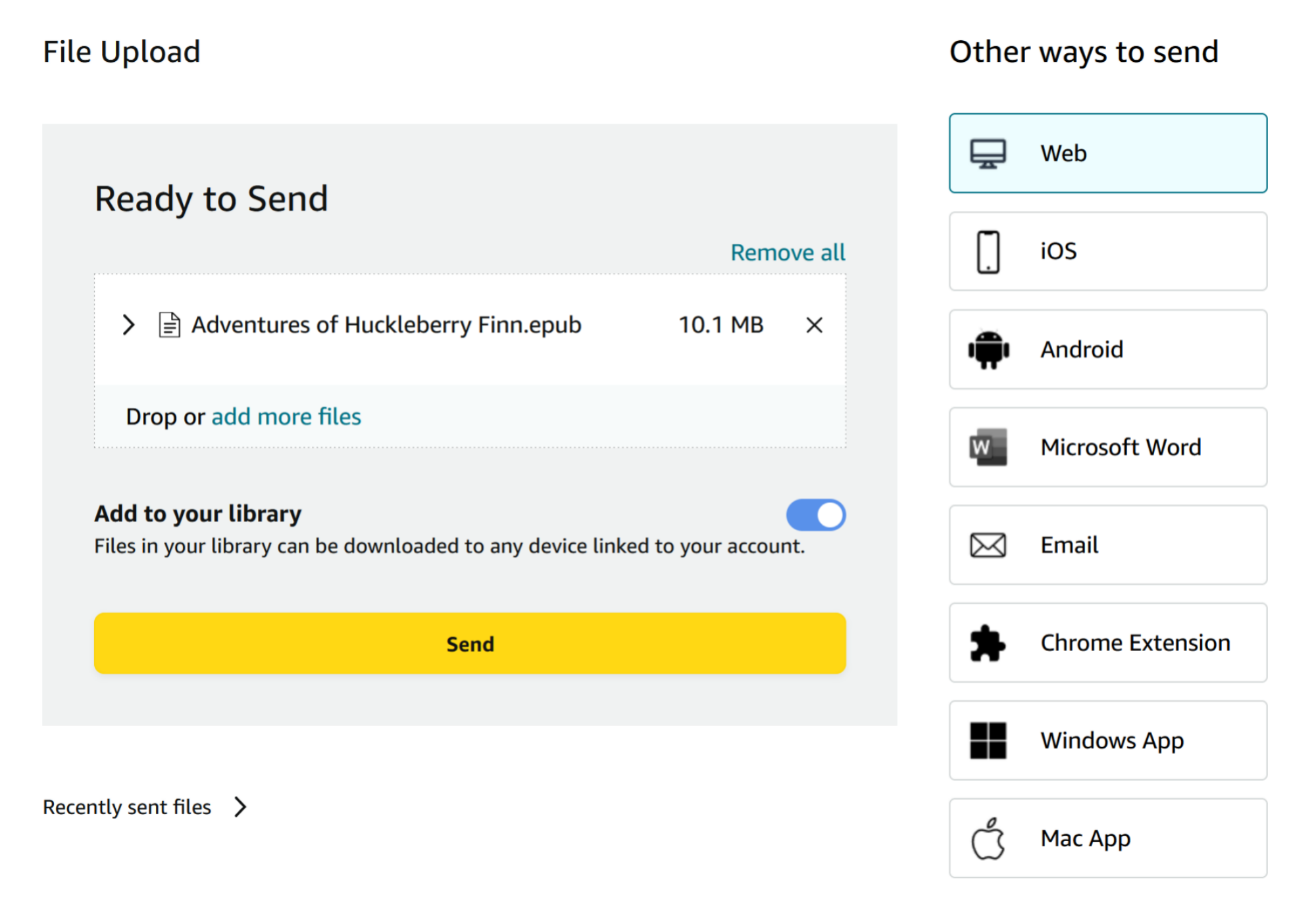Expand details for Adventures of Huckleberry Finn.epub
The image size is (1316, 903).
click(x=128, y=324)
